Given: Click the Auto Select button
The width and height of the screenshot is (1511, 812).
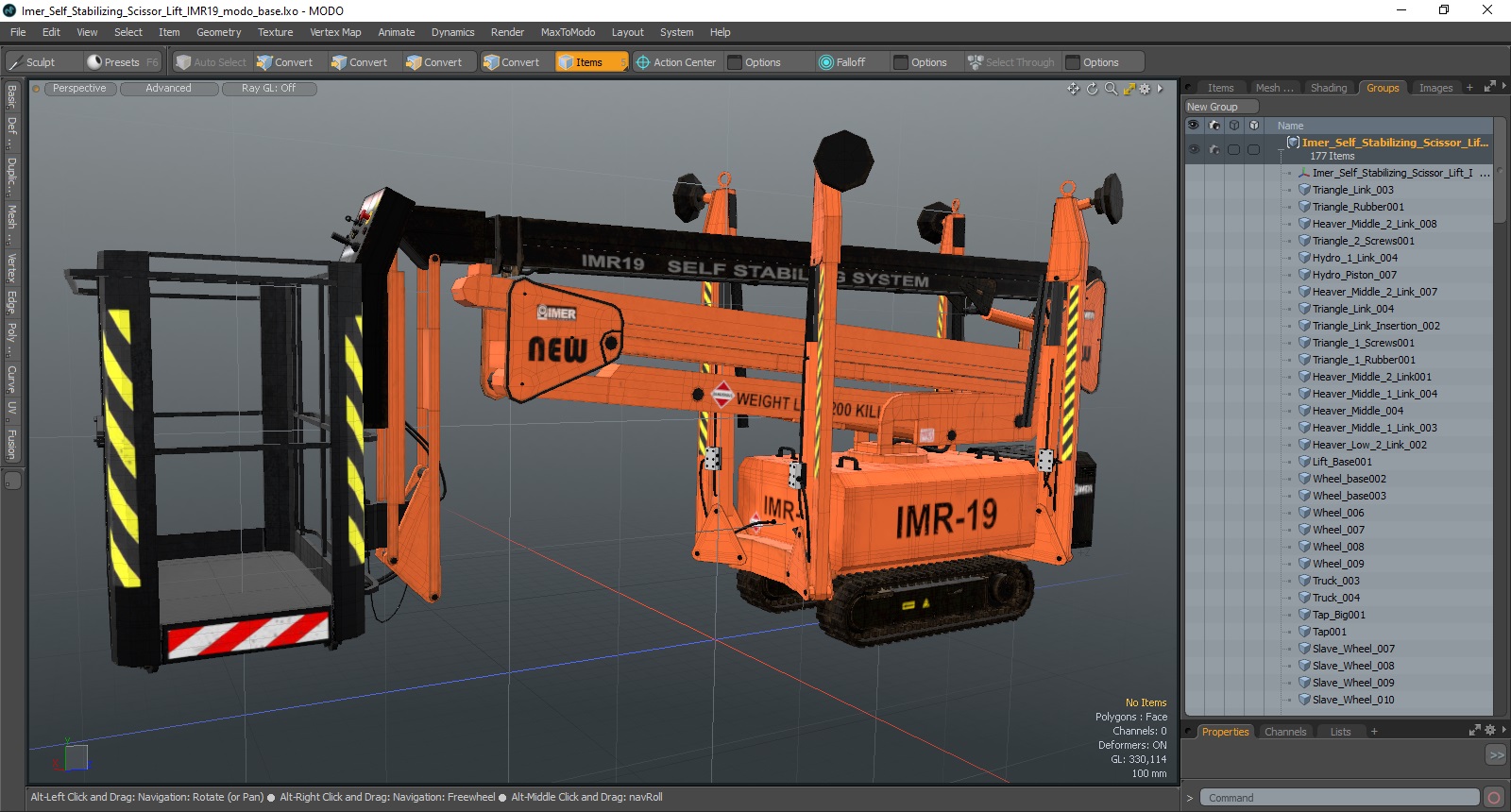Looking at the screenshot, I should [212, 62].
